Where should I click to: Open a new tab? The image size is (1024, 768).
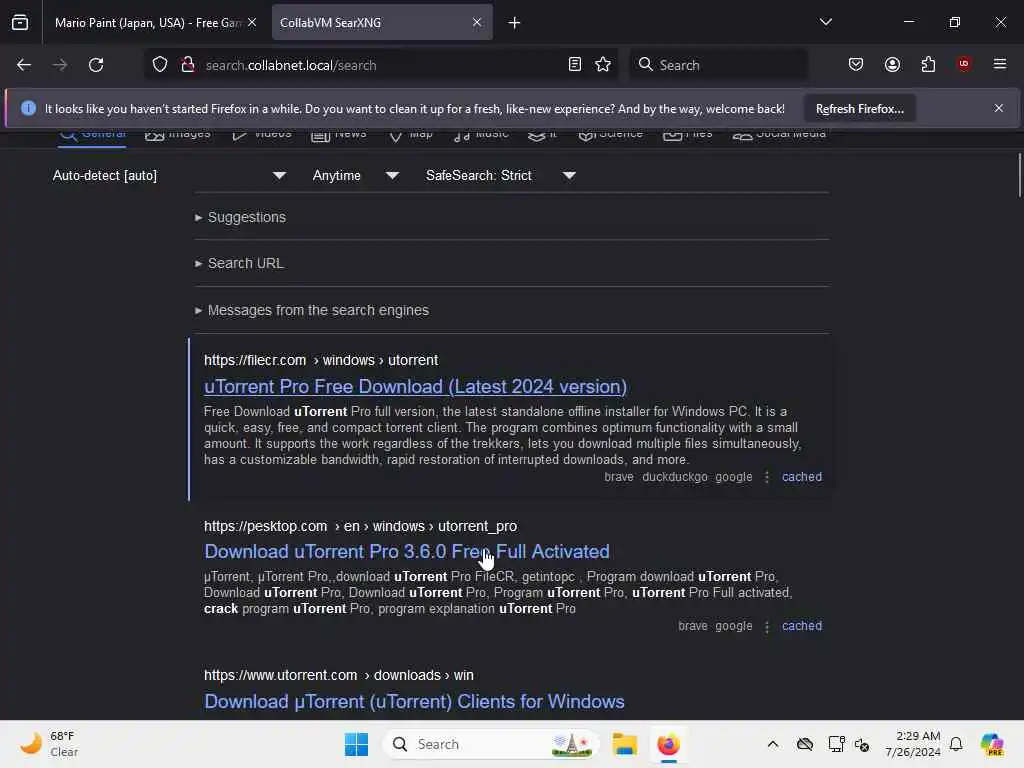pyautogui.click(x=515, y=23)
